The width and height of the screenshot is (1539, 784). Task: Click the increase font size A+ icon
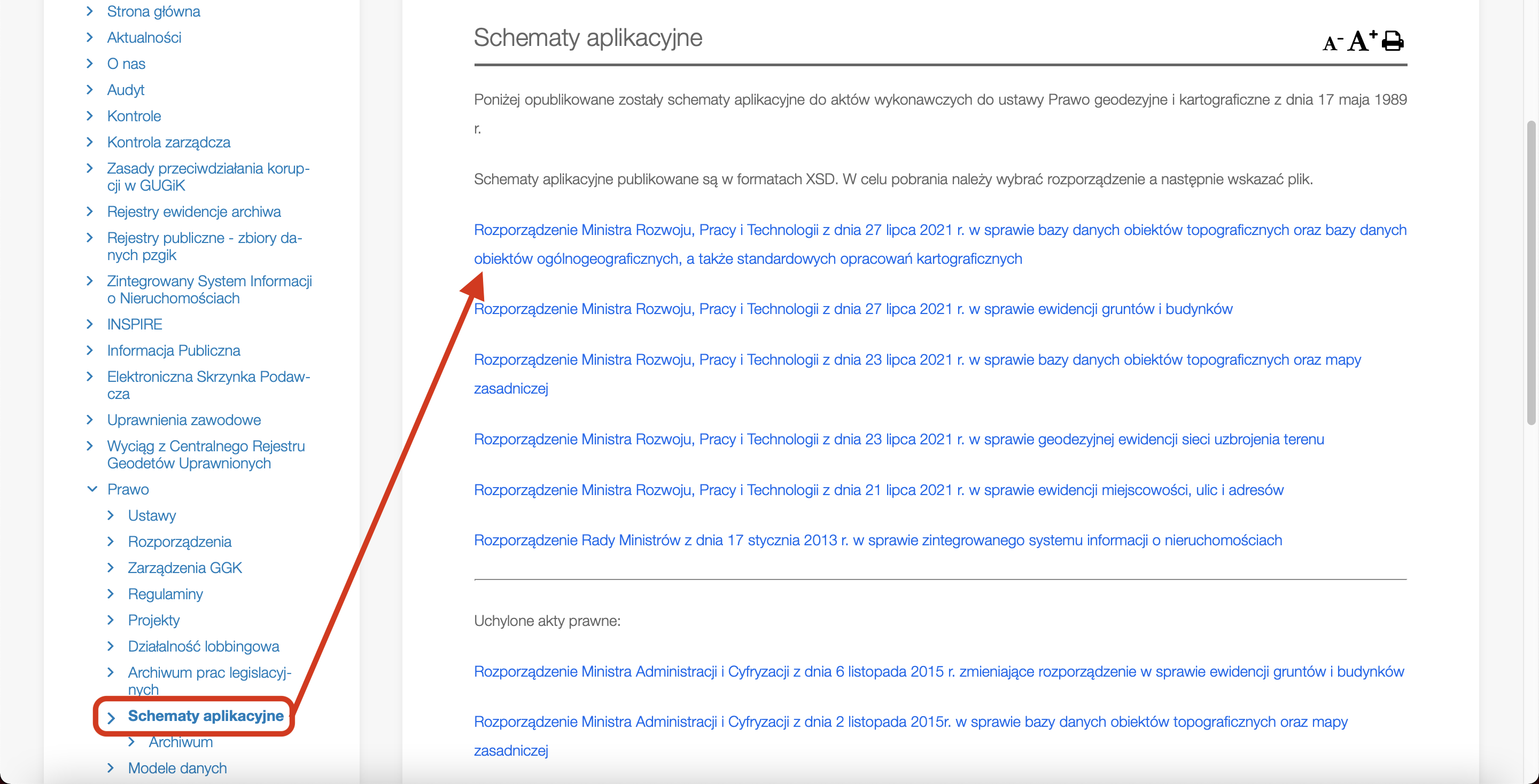pos(1362,41)
